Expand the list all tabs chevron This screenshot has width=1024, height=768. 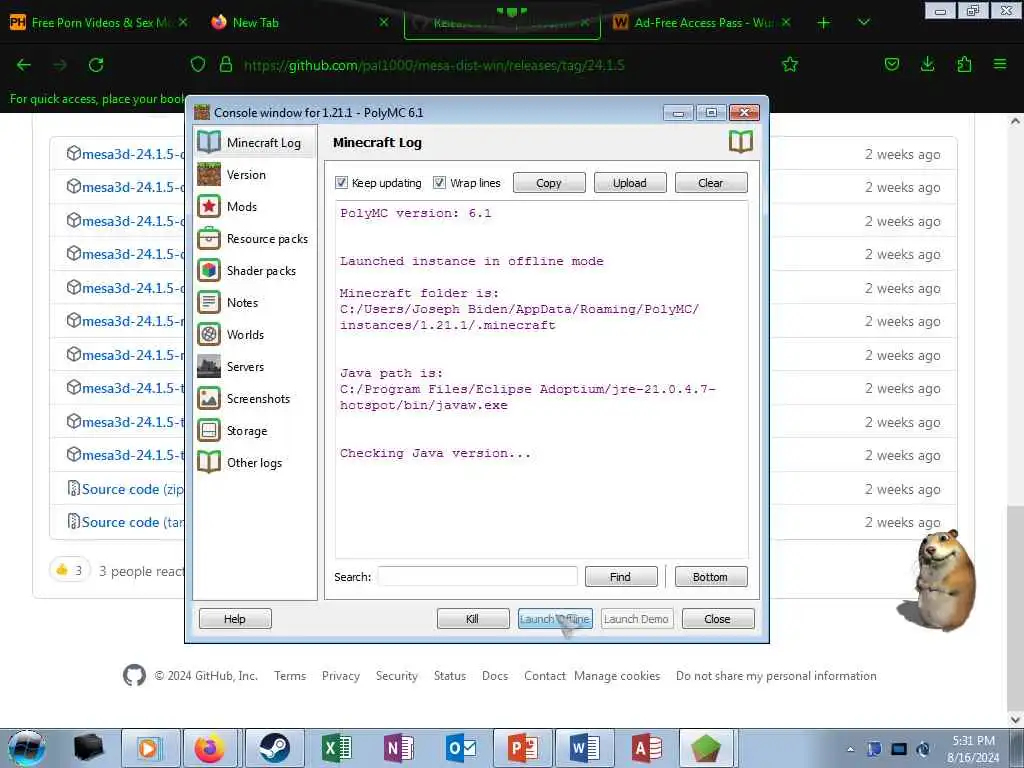(864, 22)
